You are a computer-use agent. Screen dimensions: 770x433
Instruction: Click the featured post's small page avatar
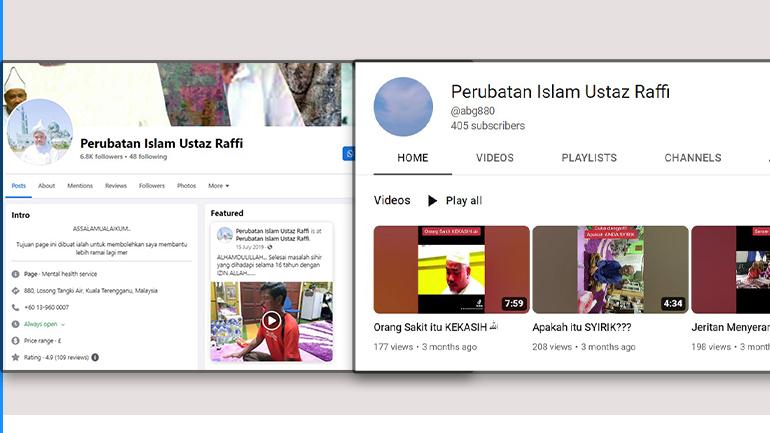225,235
